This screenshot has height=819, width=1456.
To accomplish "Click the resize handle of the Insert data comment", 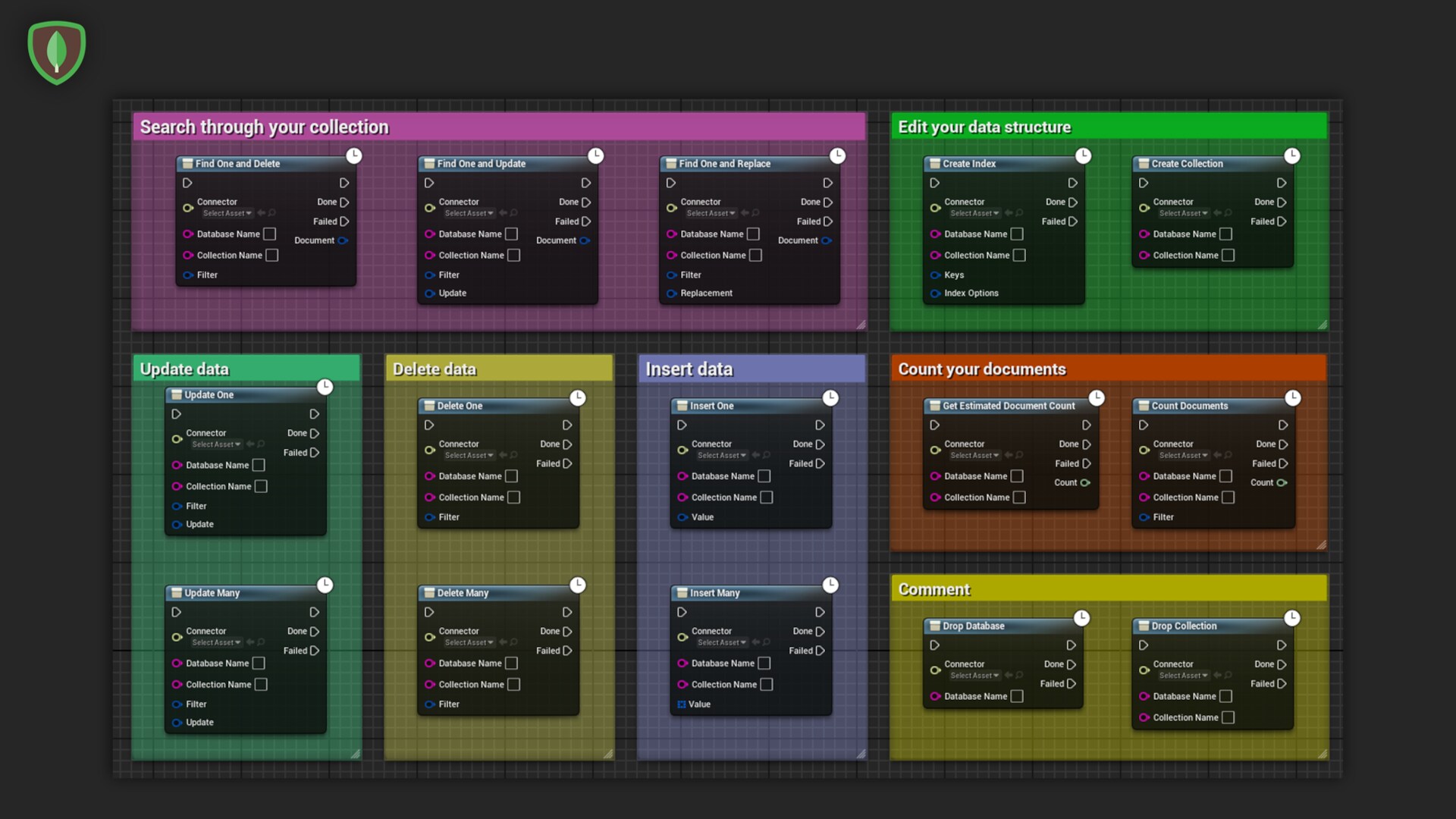I will pos(861,755).
